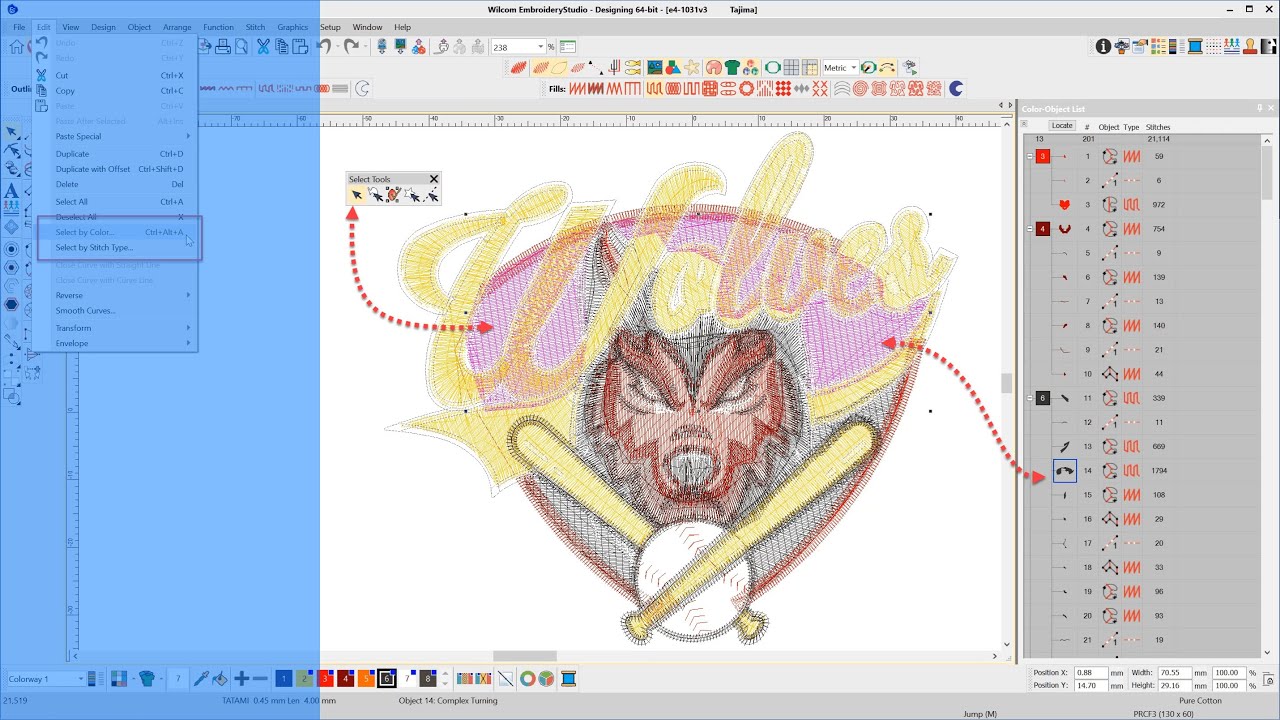Click the Redo arrow icon
This screenshot has width=1280, height=720.
click(351, 46)
